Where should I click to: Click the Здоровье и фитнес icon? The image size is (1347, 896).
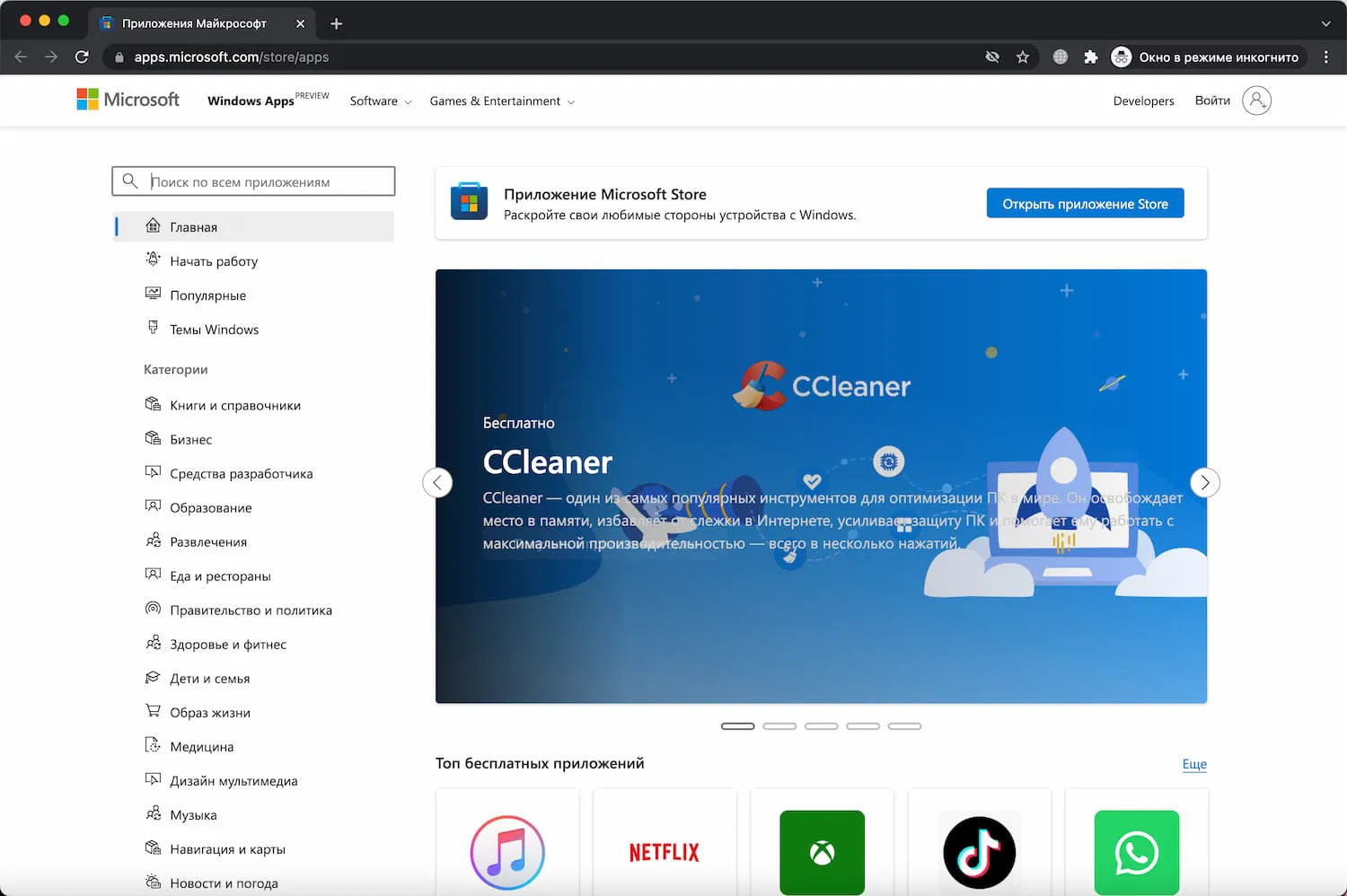[x=153, y=644]
